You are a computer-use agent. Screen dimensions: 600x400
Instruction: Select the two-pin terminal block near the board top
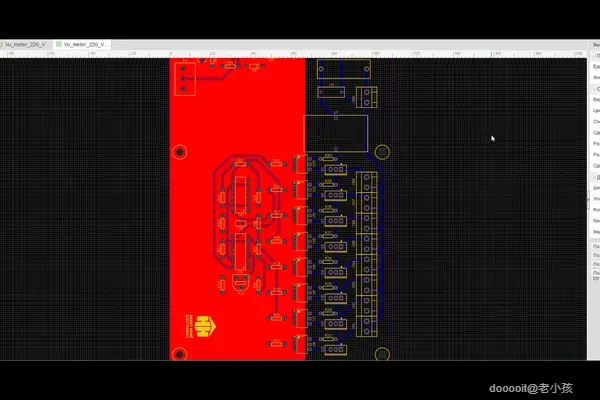click(366, 97)
